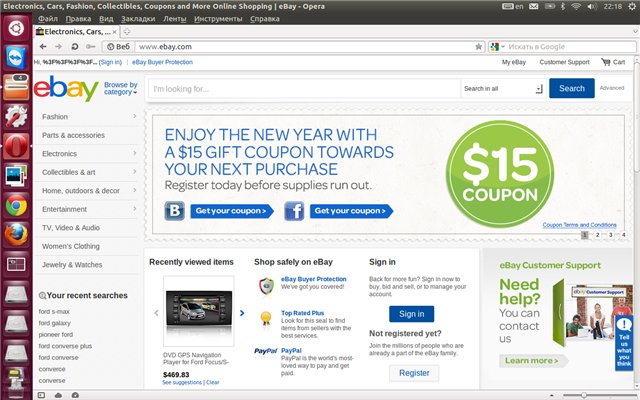Screen dimensions: 640x400
Task: Open the Закладки menu
Action: coord(138,19)
